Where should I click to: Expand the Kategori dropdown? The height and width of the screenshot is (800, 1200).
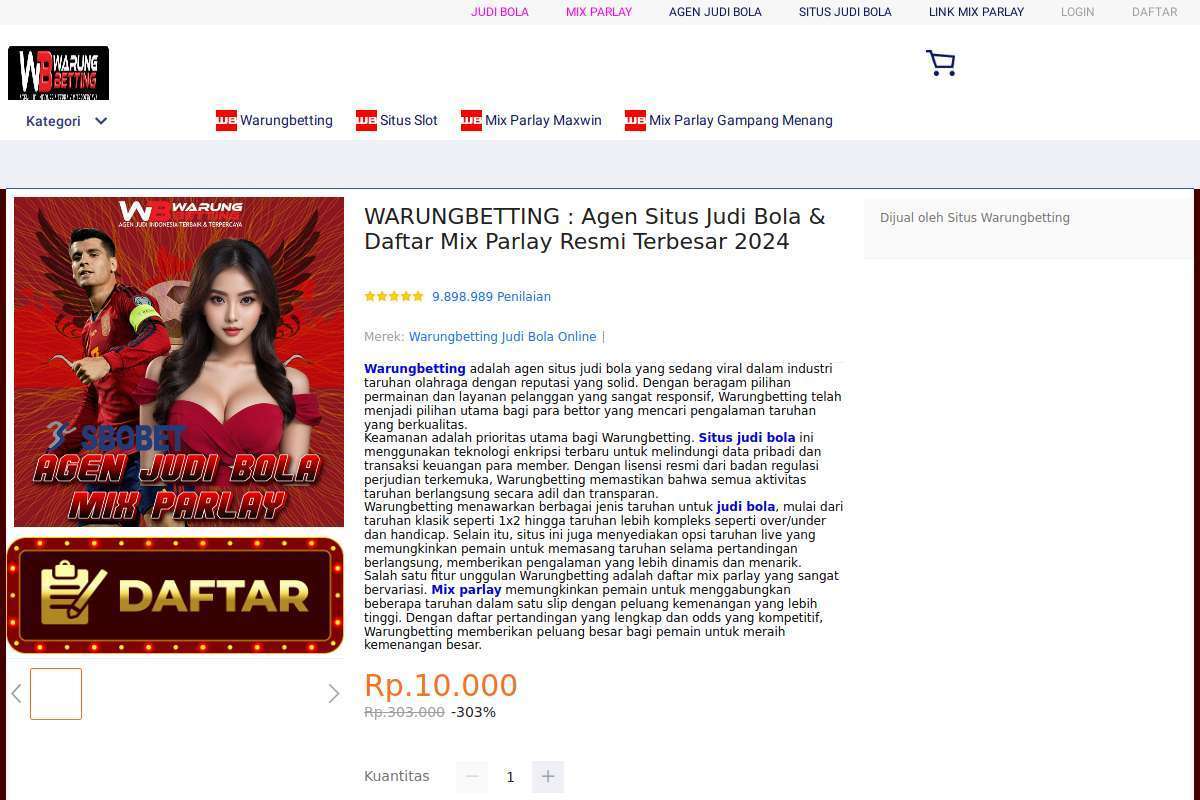[66, 121]
